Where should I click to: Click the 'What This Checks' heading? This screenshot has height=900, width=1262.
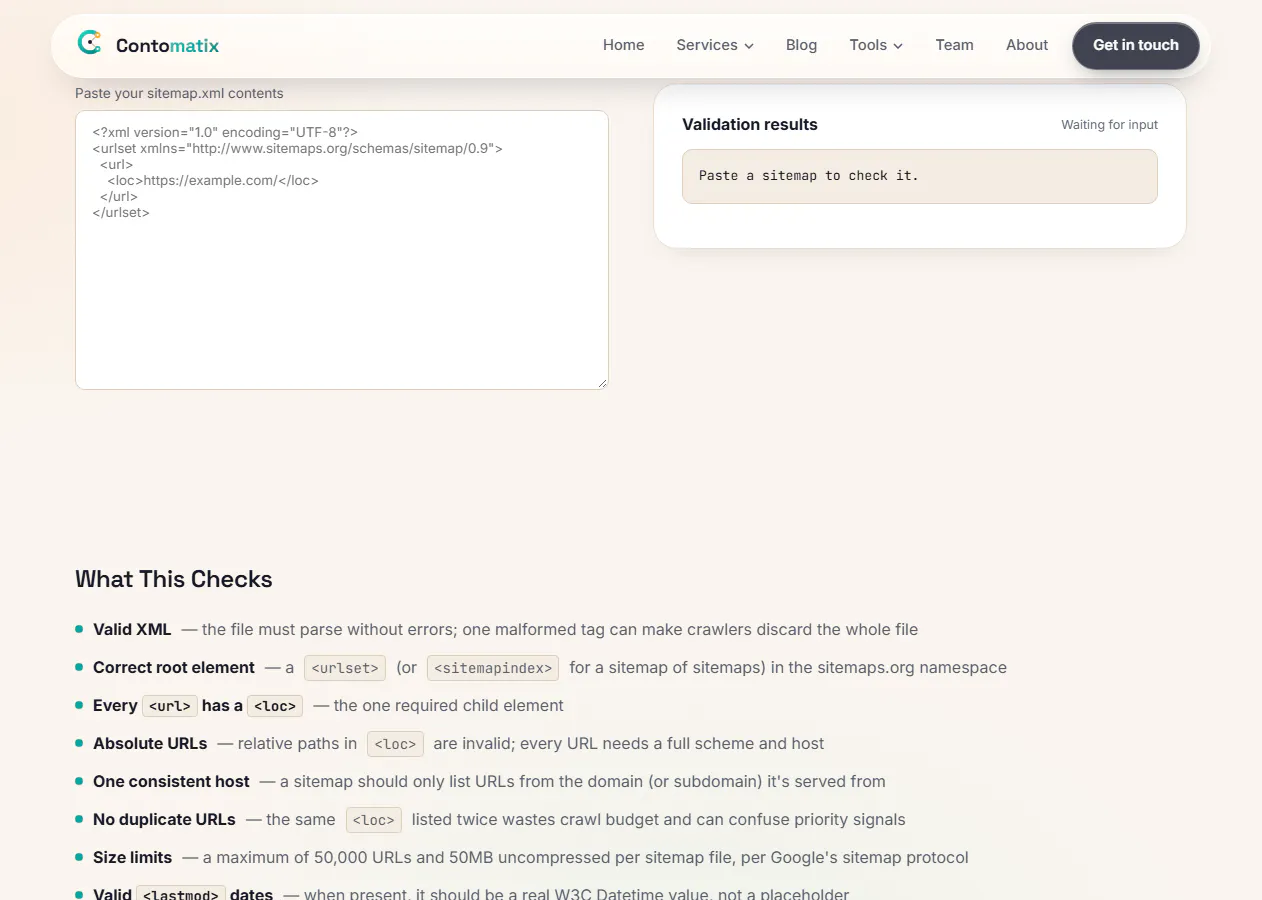coord(174,579)
